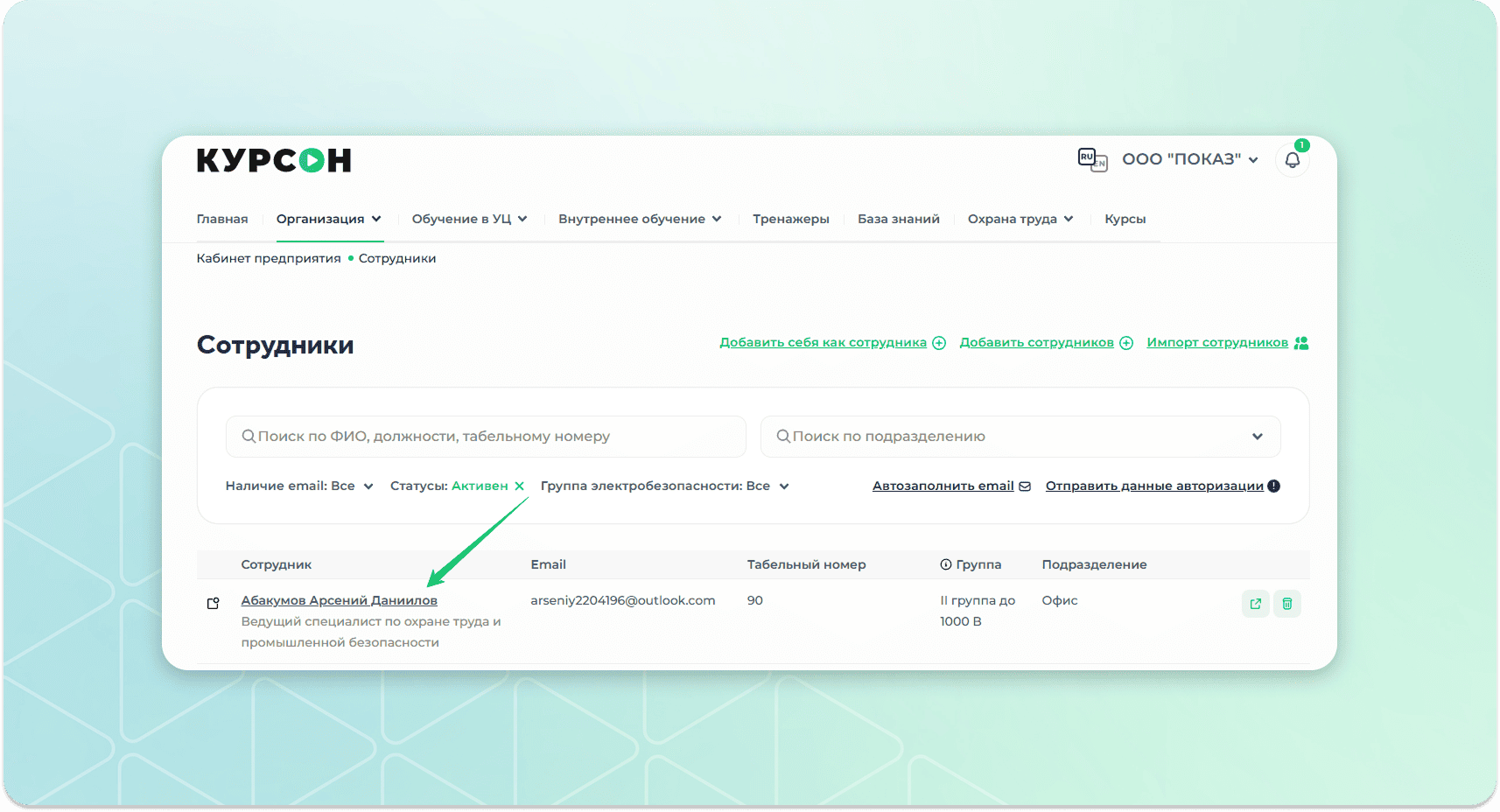Click the КУРСОН logo
Image resolution: width=1500 pixels, height=812 pixels.
(274, 160)
